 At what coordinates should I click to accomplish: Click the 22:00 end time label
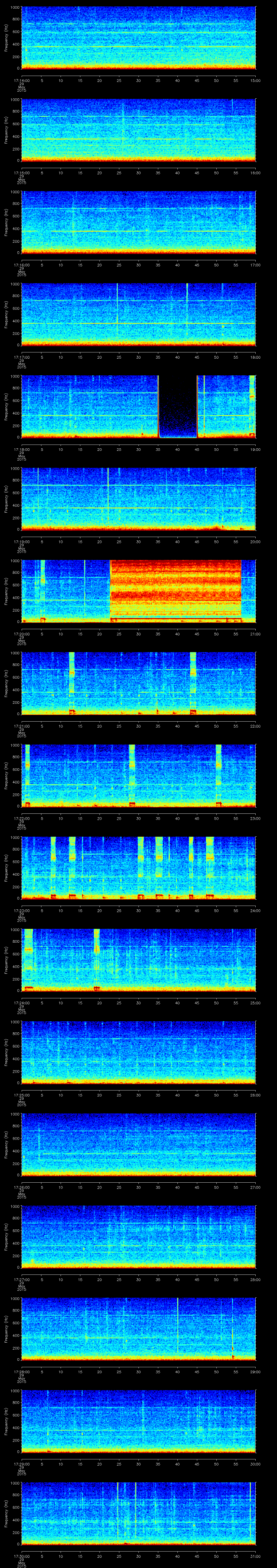point(255,726)
